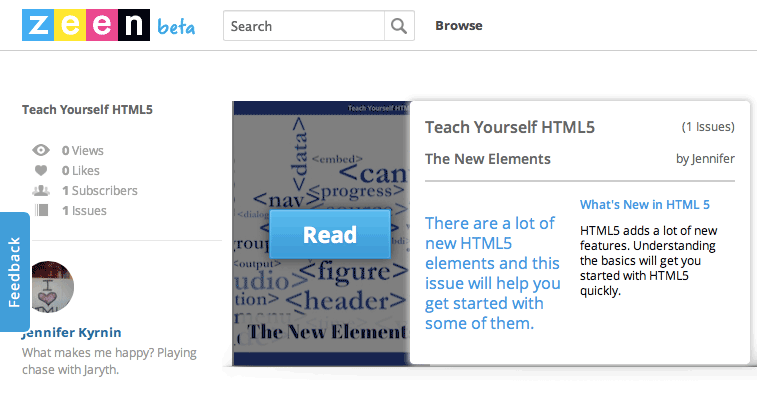Click the eye Views icon
Image resolution: width=757 pixels, height=399 pixels.
pyautogui.click(x=41, y=150)
